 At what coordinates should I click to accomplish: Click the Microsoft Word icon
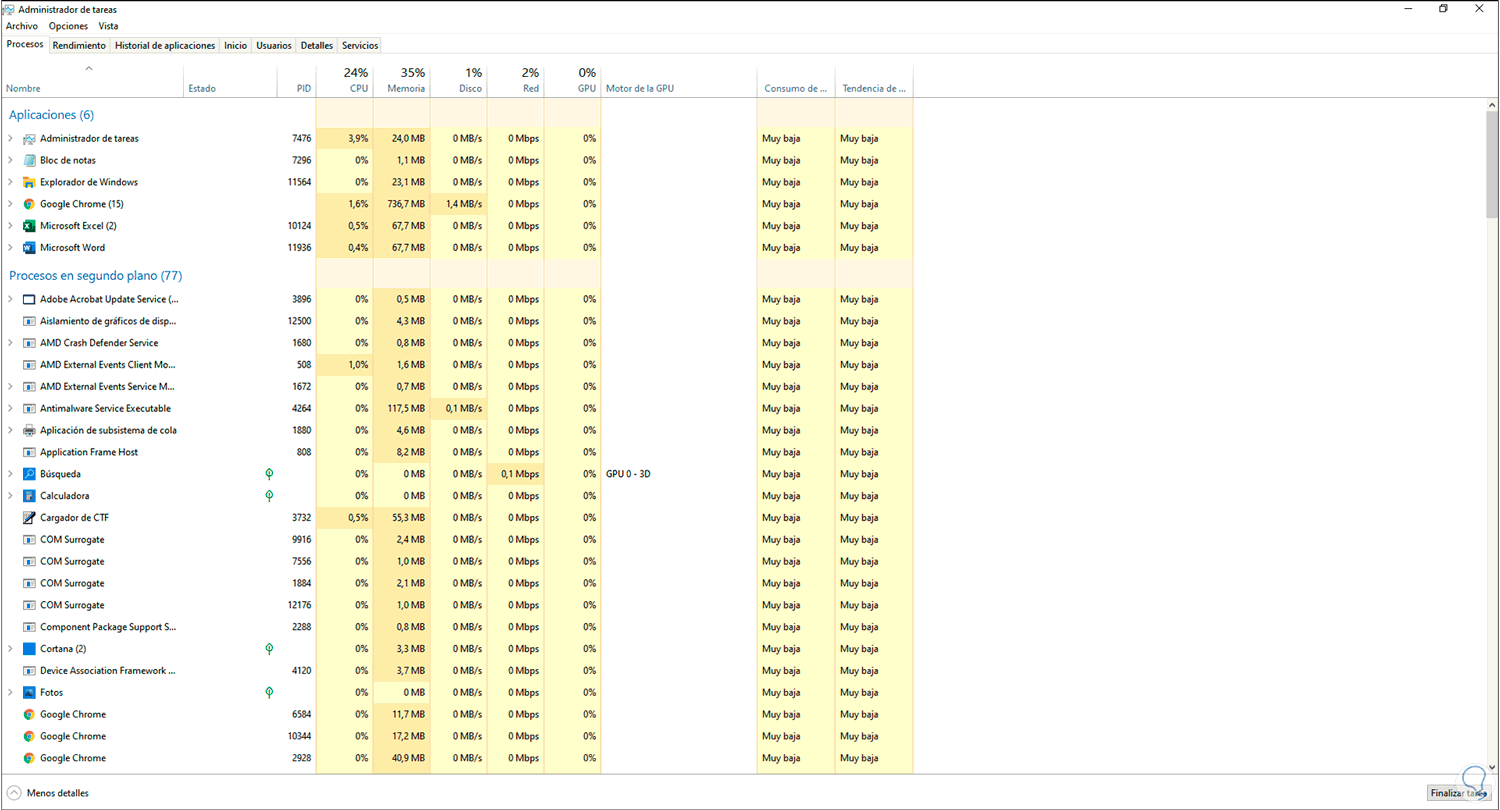pos(27,248)
